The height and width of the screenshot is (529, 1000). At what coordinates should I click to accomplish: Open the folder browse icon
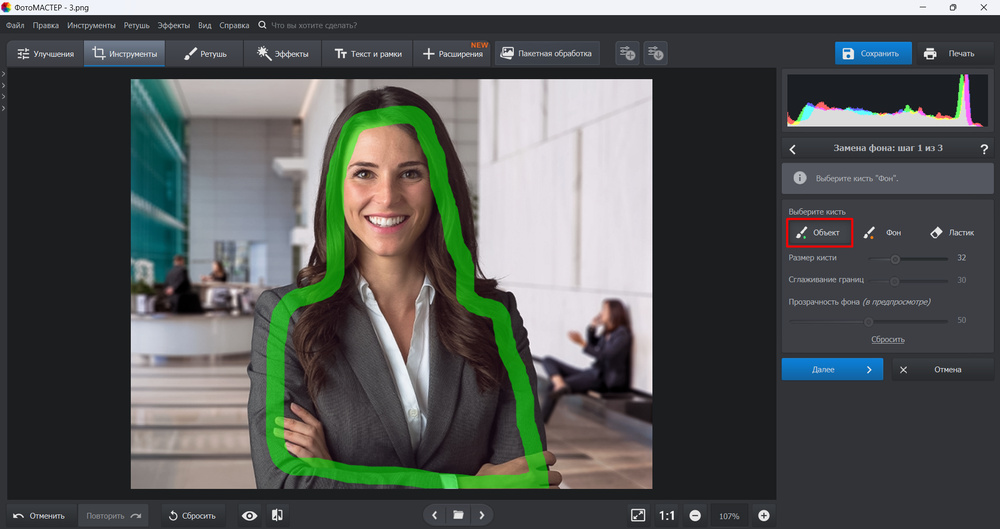(458, 515)
